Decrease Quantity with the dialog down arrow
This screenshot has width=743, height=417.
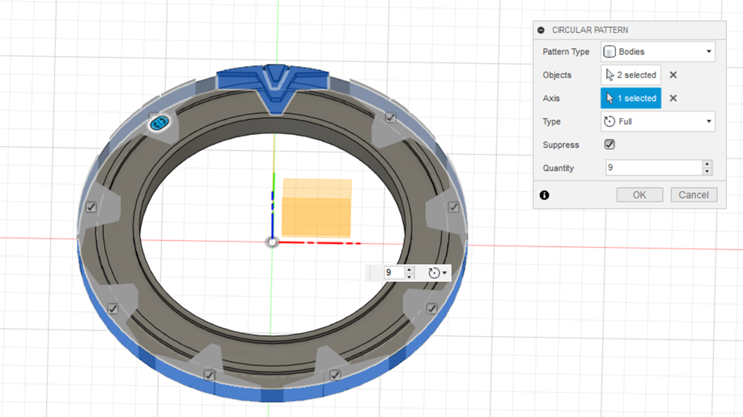click(707, 171)
